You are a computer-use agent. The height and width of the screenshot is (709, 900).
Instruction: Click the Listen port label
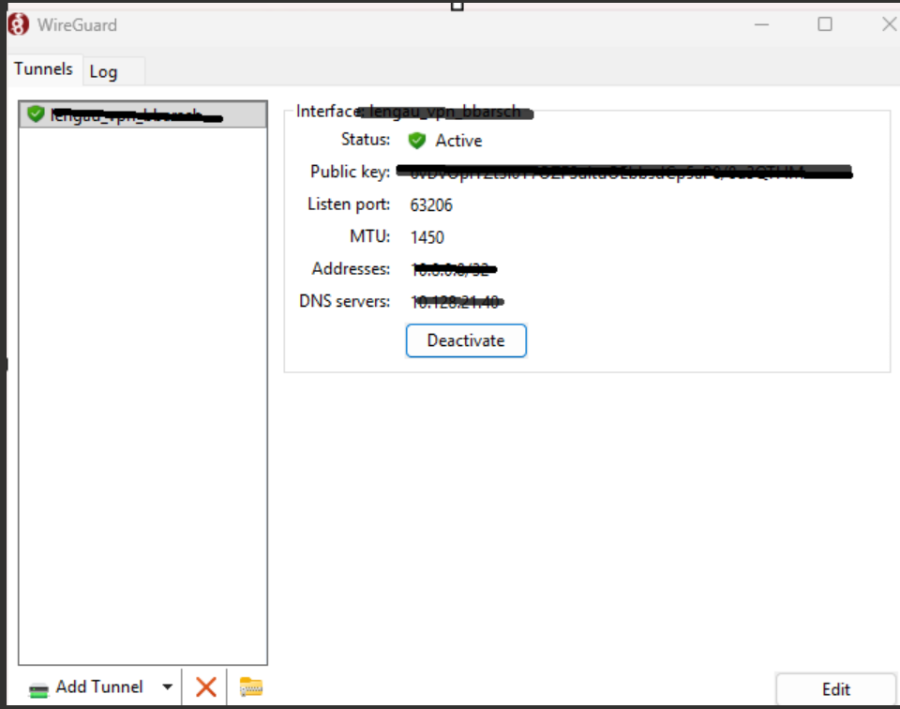348,204
